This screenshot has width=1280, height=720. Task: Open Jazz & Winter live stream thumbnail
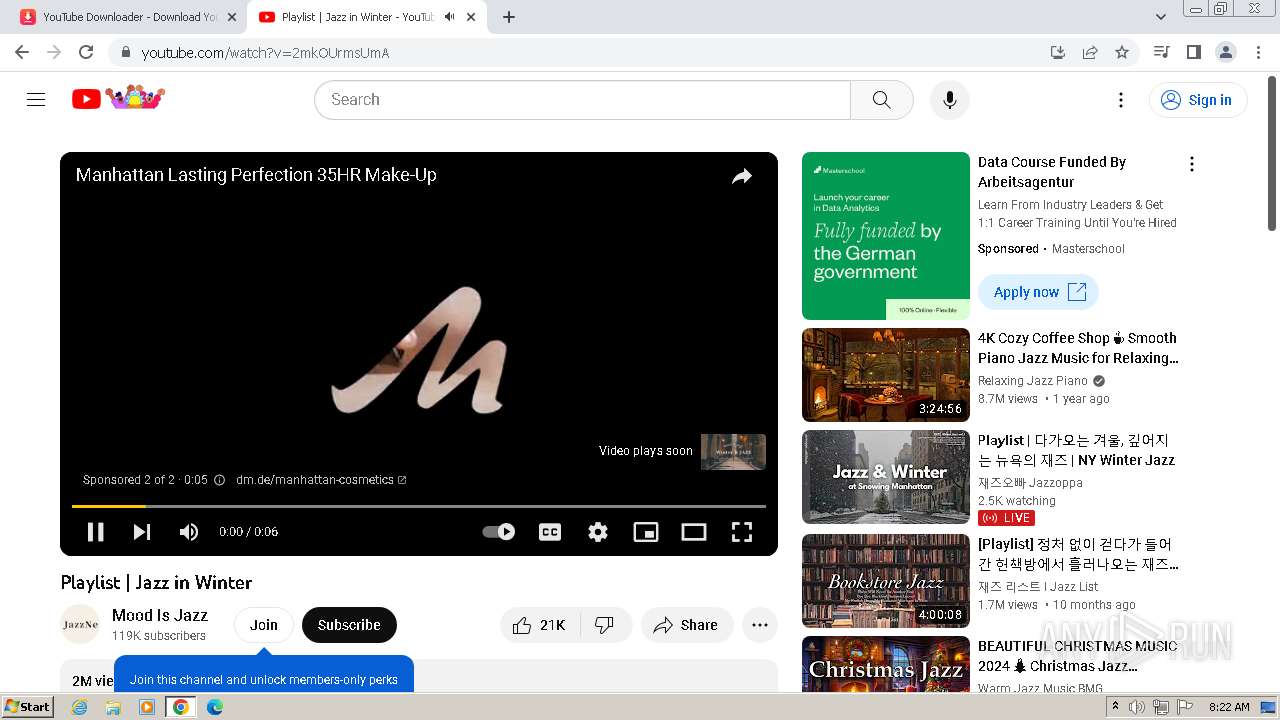point(886,477)
